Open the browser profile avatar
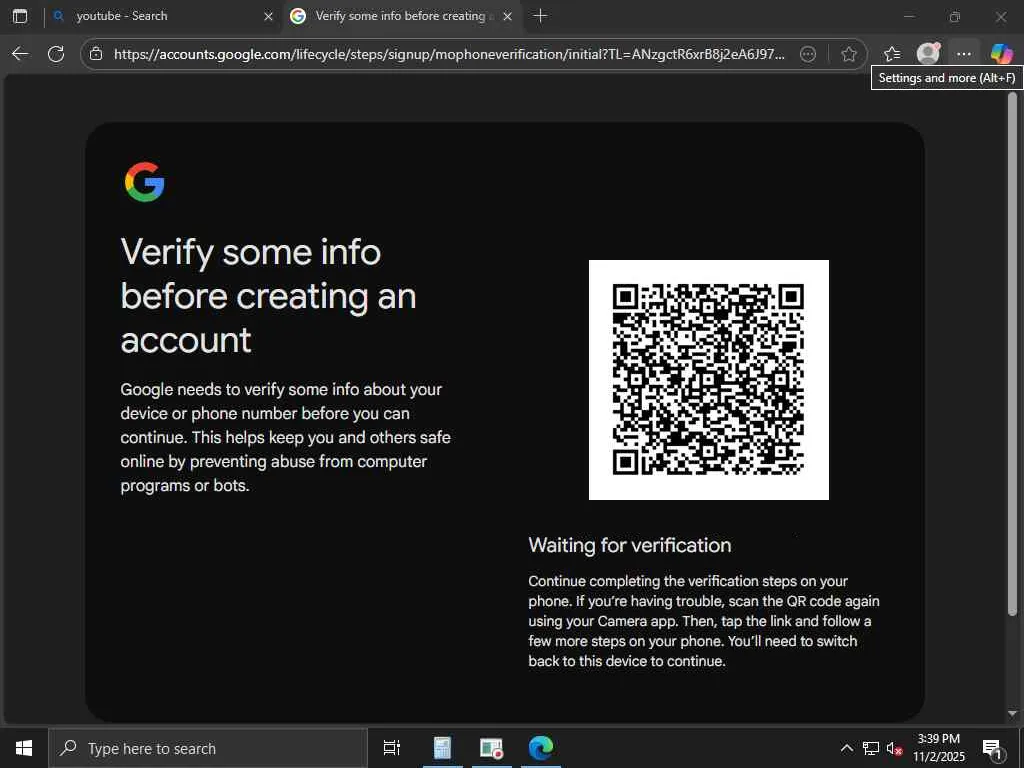Image resolution: width=1024 pixels, height=768 pixels. 928,54
